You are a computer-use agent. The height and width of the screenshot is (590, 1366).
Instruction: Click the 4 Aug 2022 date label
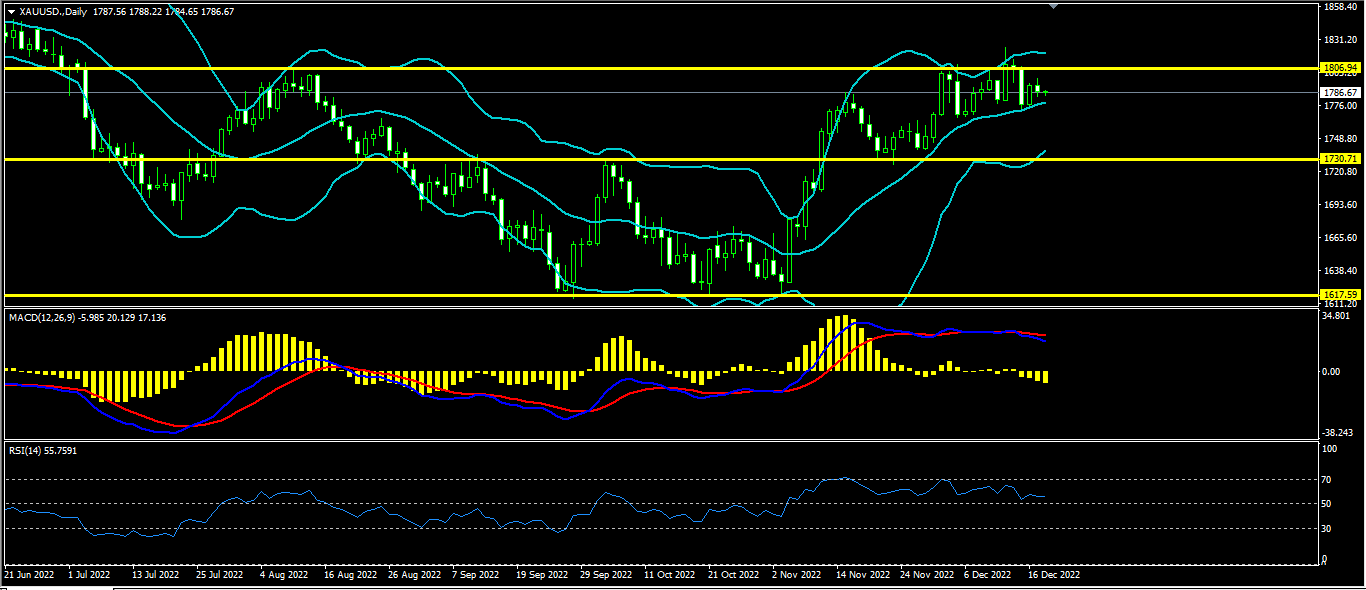point(282,575)
